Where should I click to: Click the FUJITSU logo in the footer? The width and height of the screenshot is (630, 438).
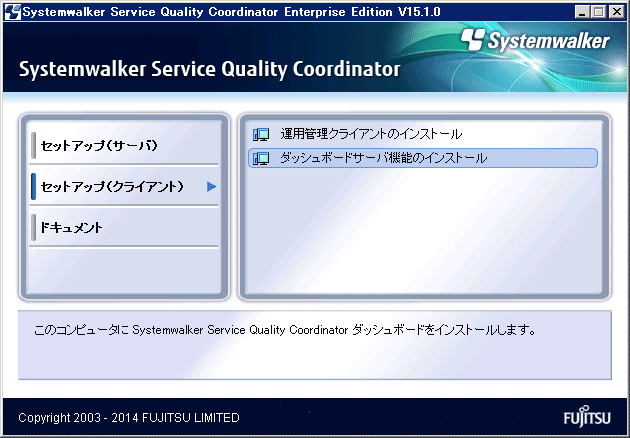coord(587,416)
